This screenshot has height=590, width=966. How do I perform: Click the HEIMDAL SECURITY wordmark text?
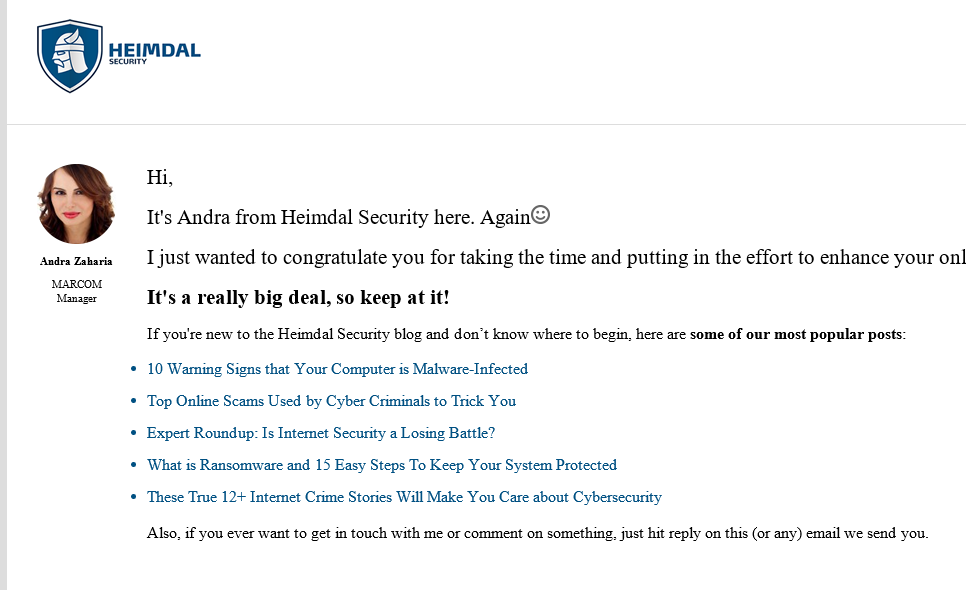(154, 52)
